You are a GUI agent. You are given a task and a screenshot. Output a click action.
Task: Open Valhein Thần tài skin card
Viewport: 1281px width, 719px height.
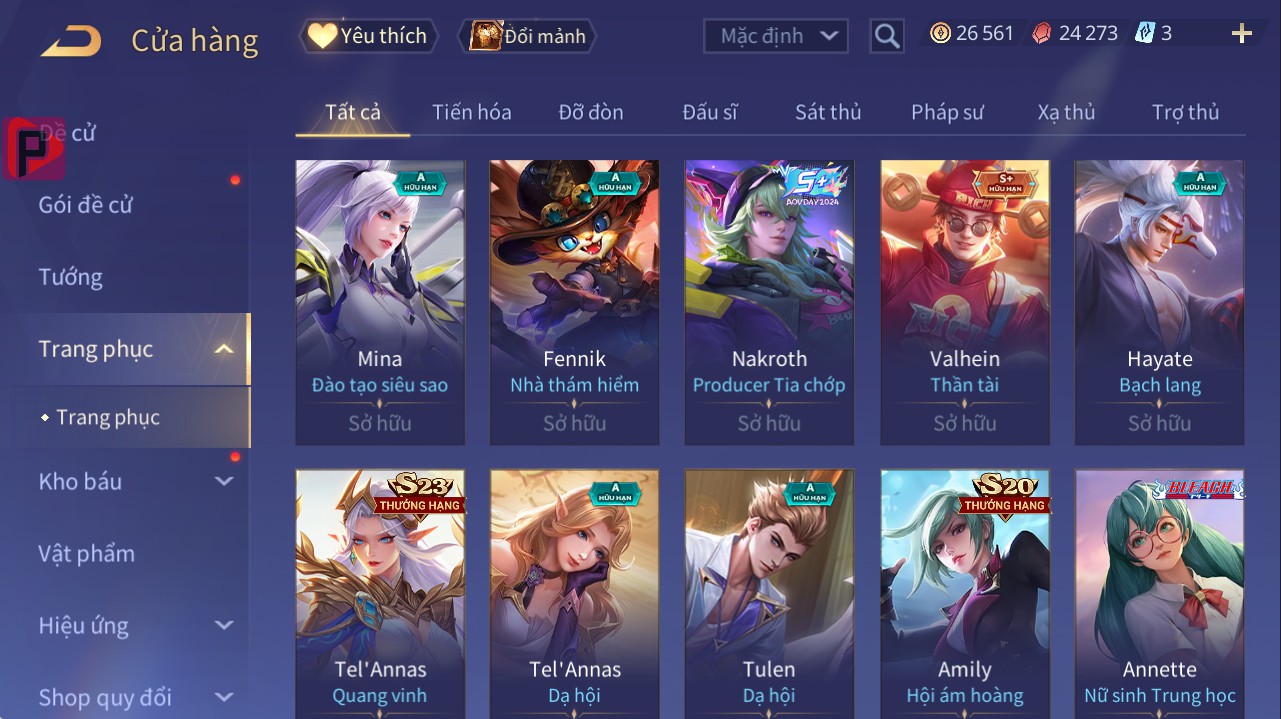point(965,302)
